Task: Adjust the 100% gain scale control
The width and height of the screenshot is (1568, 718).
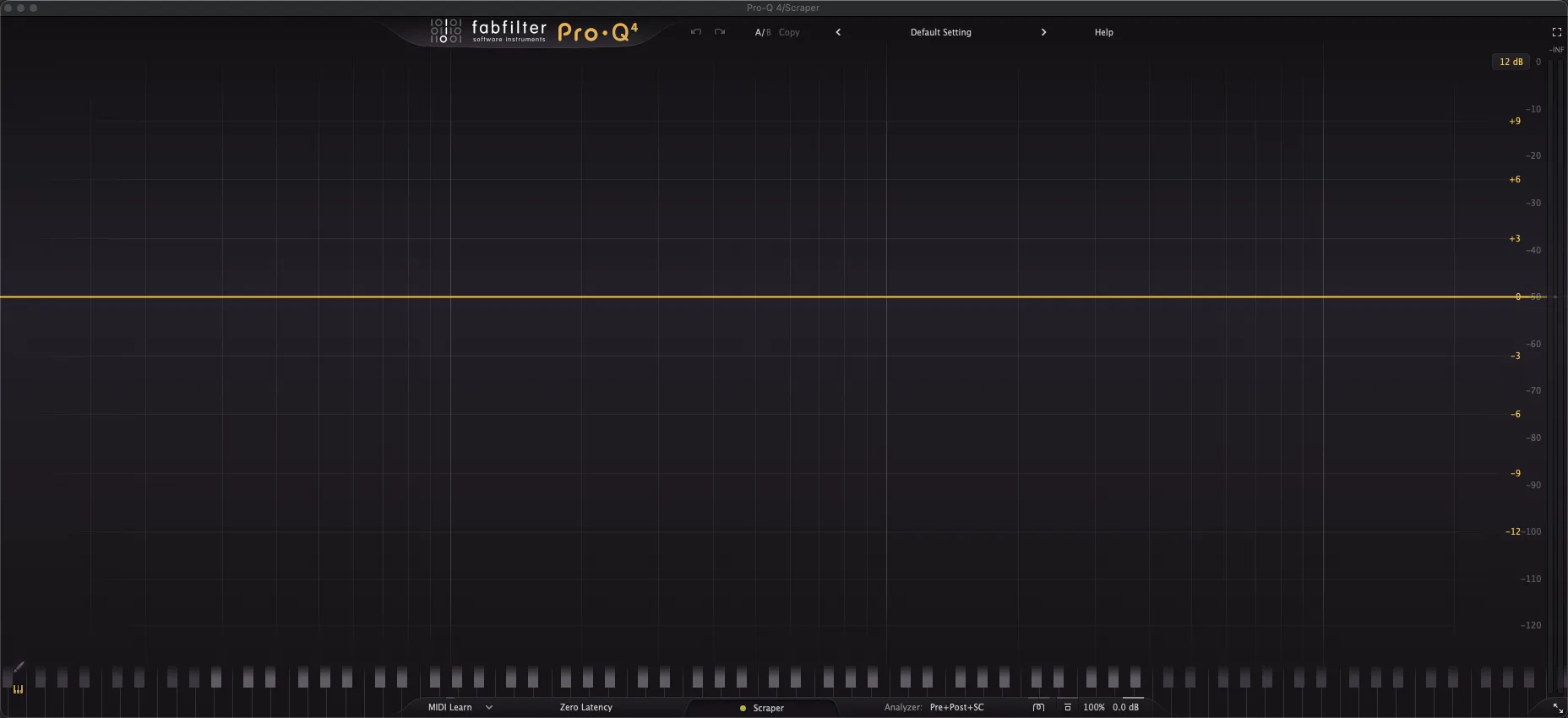Action: [1093, 707]
